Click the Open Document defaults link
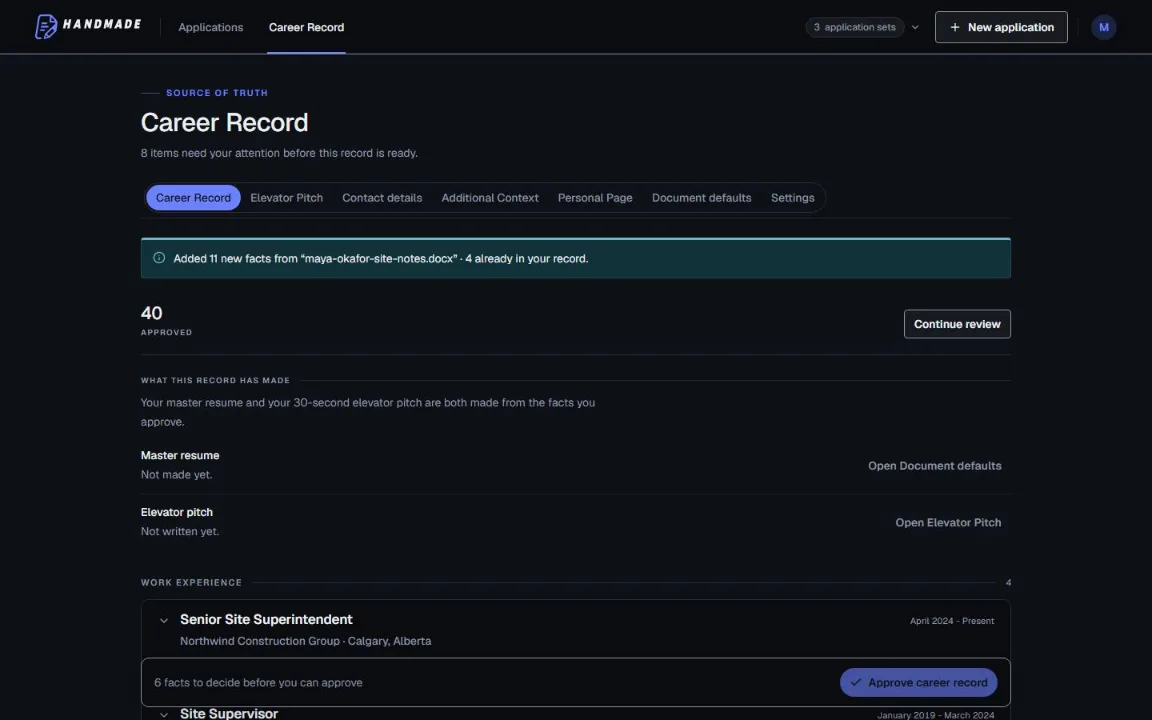 point(935,466)
